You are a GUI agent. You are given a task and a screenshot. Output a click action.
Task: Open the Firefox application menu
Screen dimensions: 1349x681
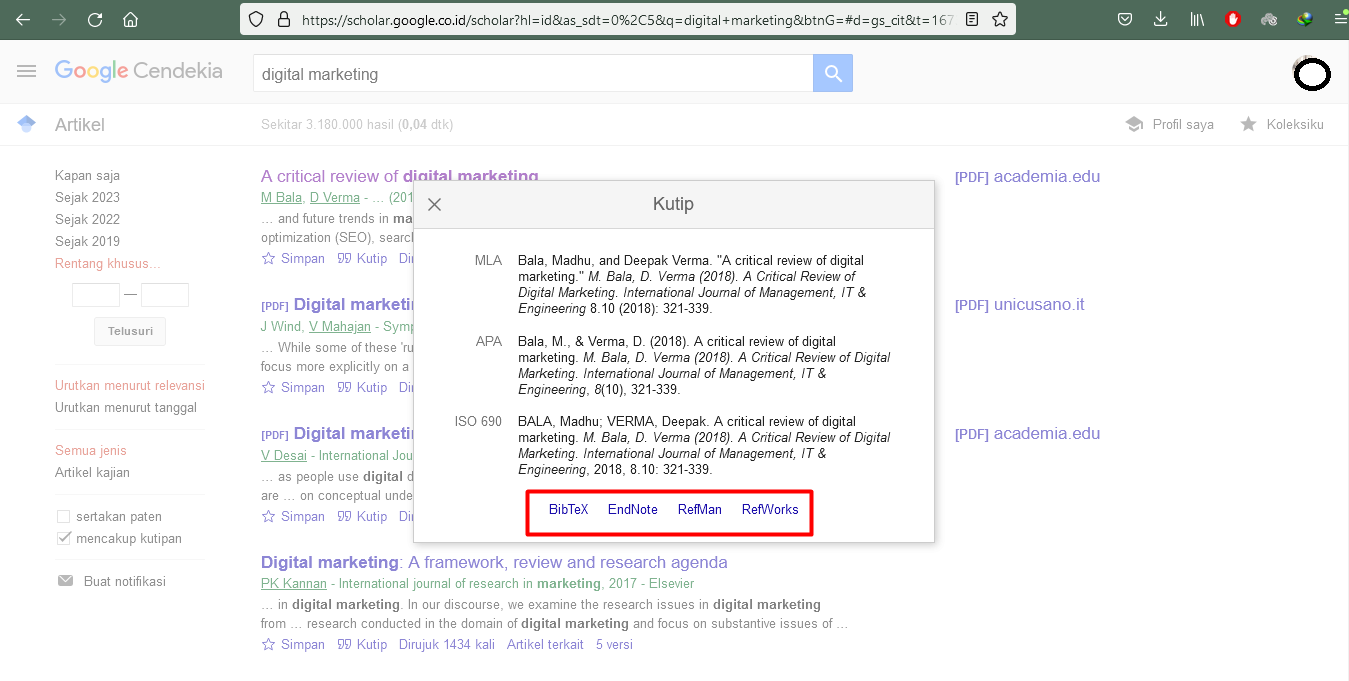tap(1340, 19)
